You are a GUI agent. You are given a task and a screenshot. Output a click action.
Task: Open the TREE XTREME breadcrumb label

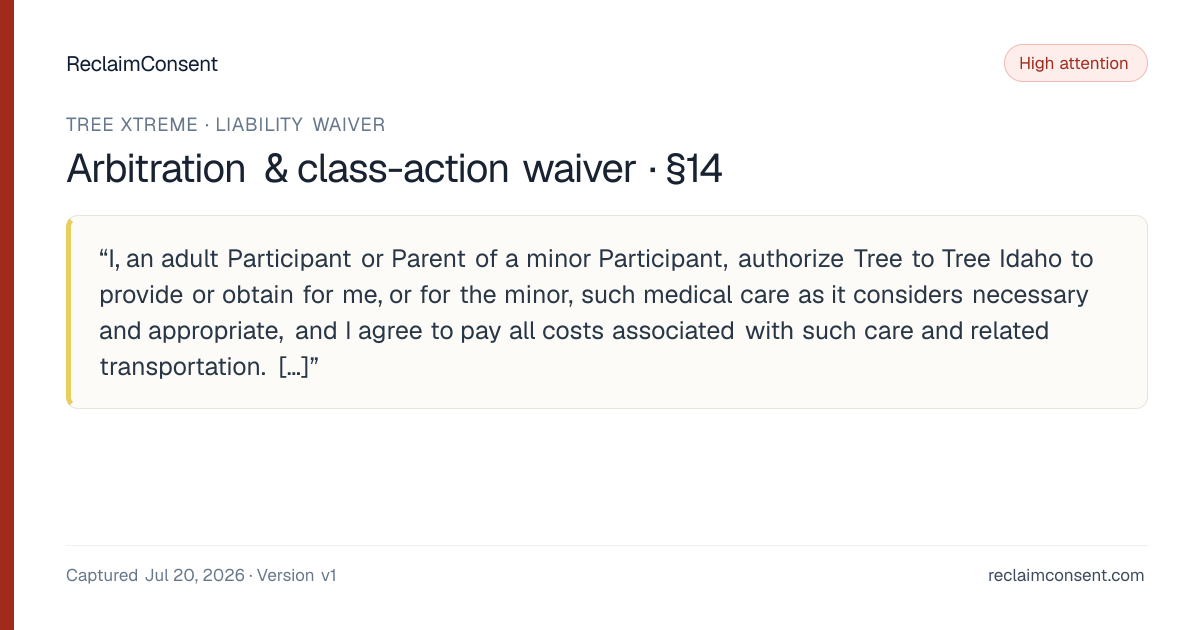click(x=130, y=125)
